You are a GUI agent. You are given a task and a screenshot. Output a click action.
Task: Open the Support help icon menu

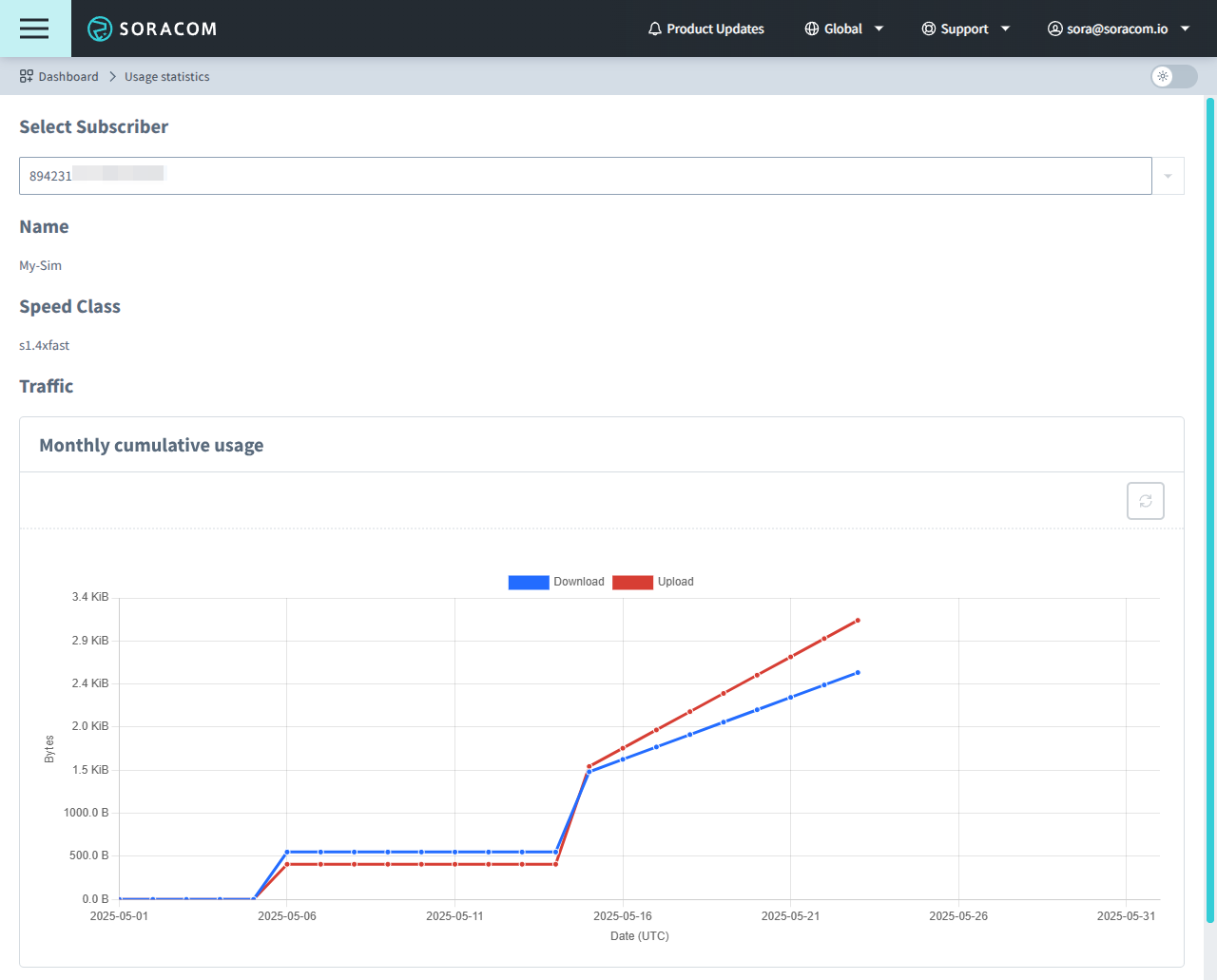pyautogui.click(x=929, y=29)
